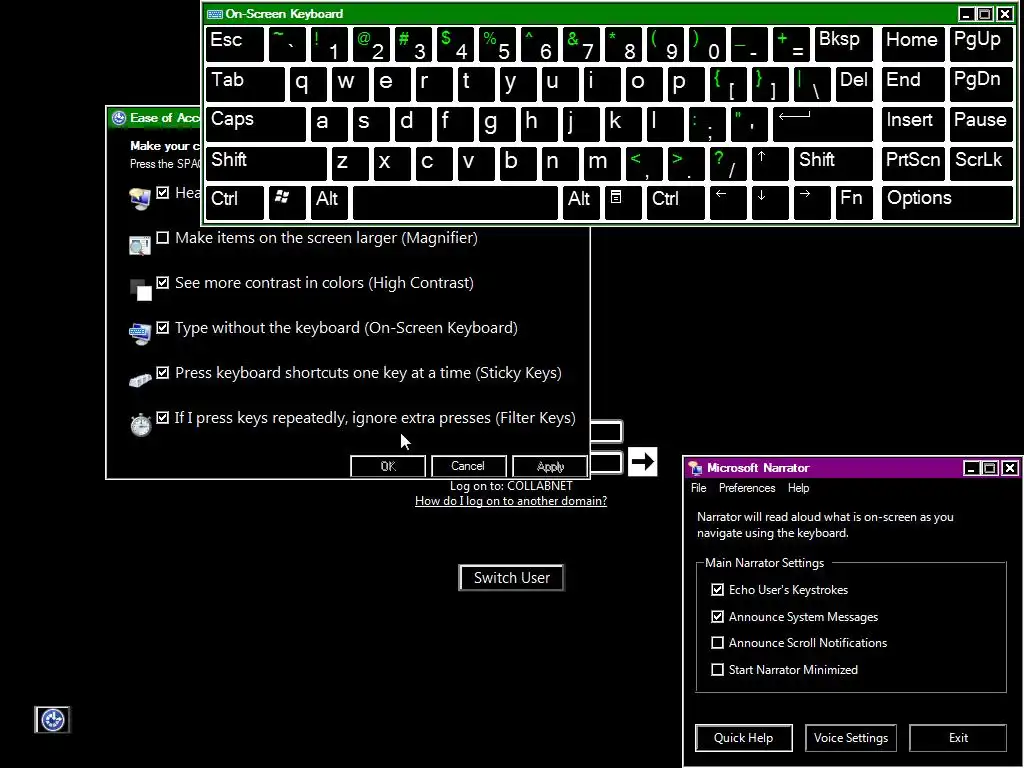This screenshot has height=768, width=1024.
Task: Tap the left Ctrl key
Action: click(x=235, y=202)
